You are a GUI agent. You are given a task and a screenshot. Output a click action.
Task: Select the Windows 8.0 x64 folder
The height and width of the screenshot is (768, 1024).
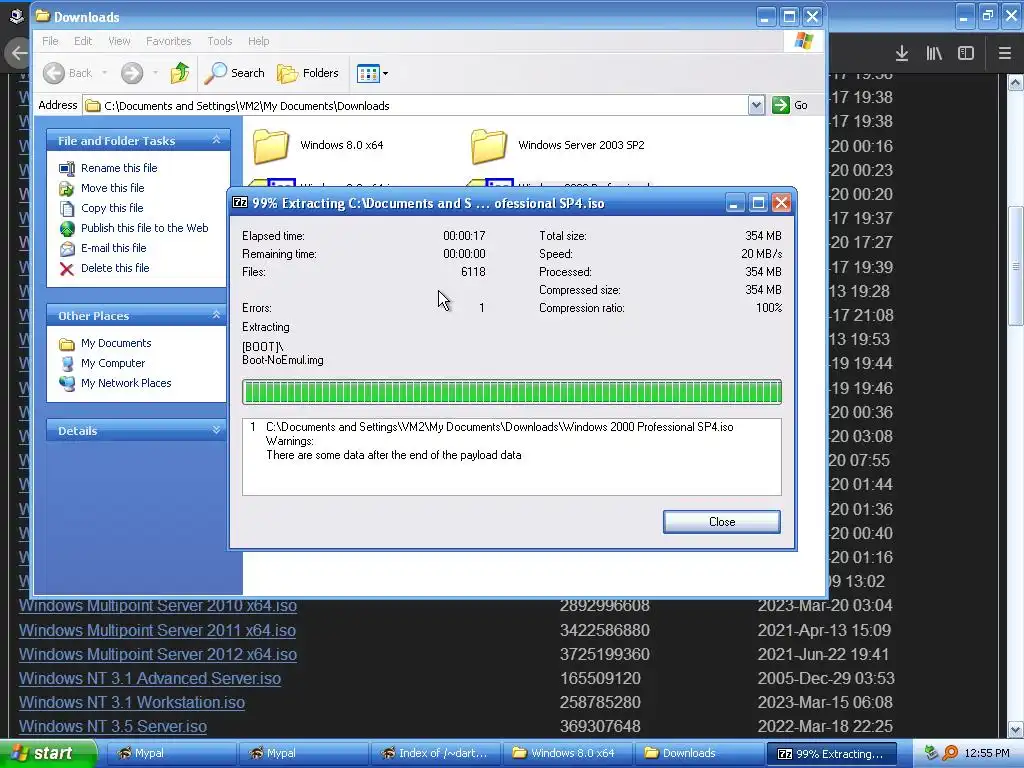tap(319, 145)
